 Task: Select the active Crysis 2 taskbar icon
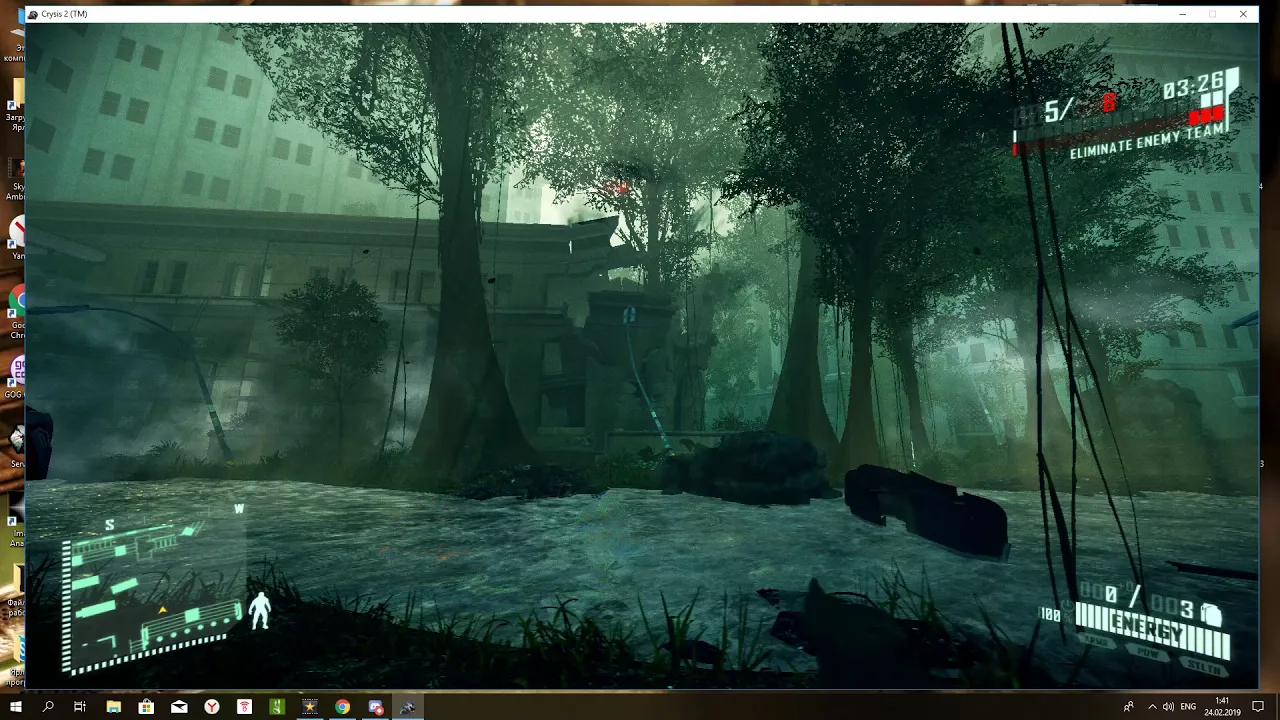coord(408,707)
